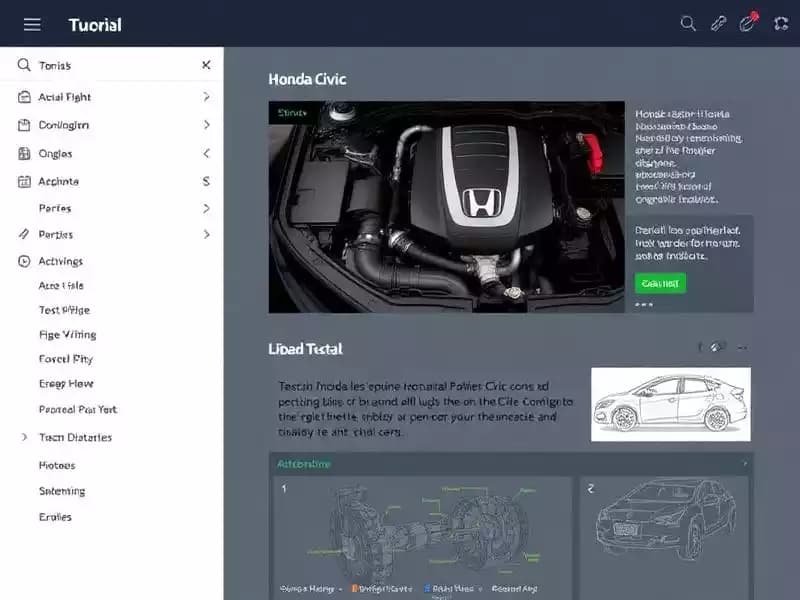Click the rightmost settings icon in header

pyautogui.click(x=781, y=24)
